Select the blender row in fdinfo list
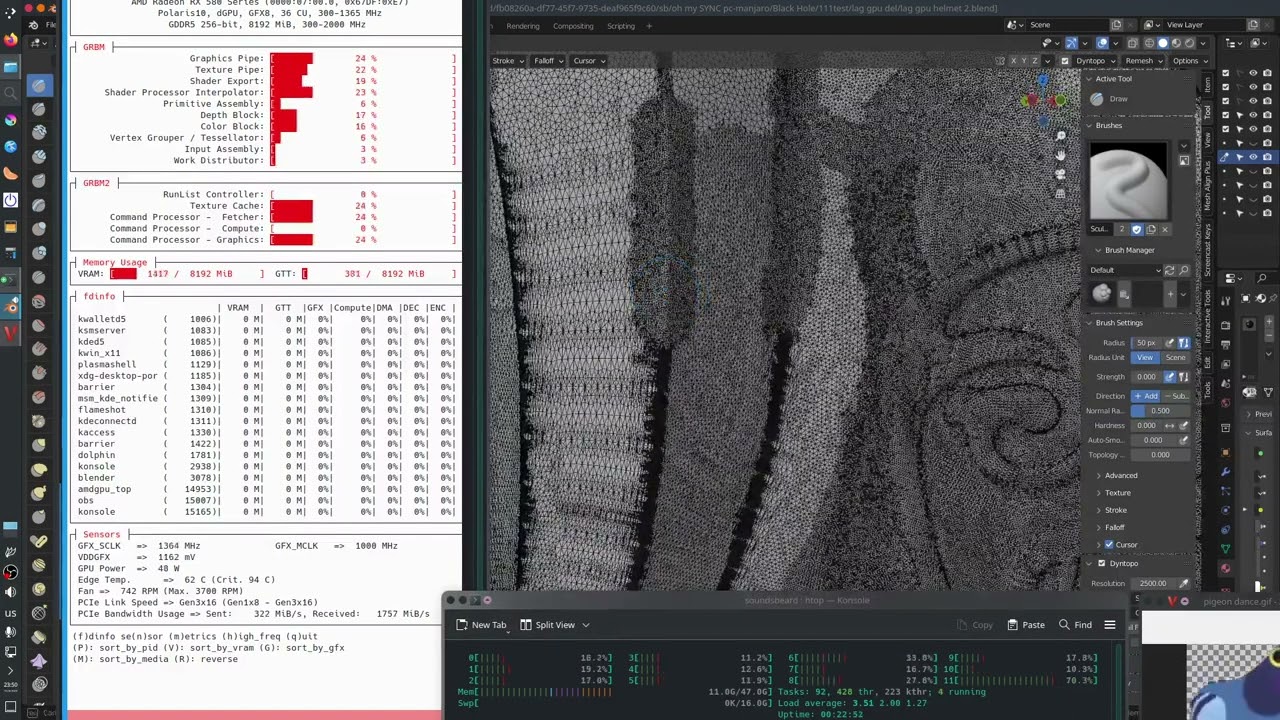1280x720 pixels. 266,478
